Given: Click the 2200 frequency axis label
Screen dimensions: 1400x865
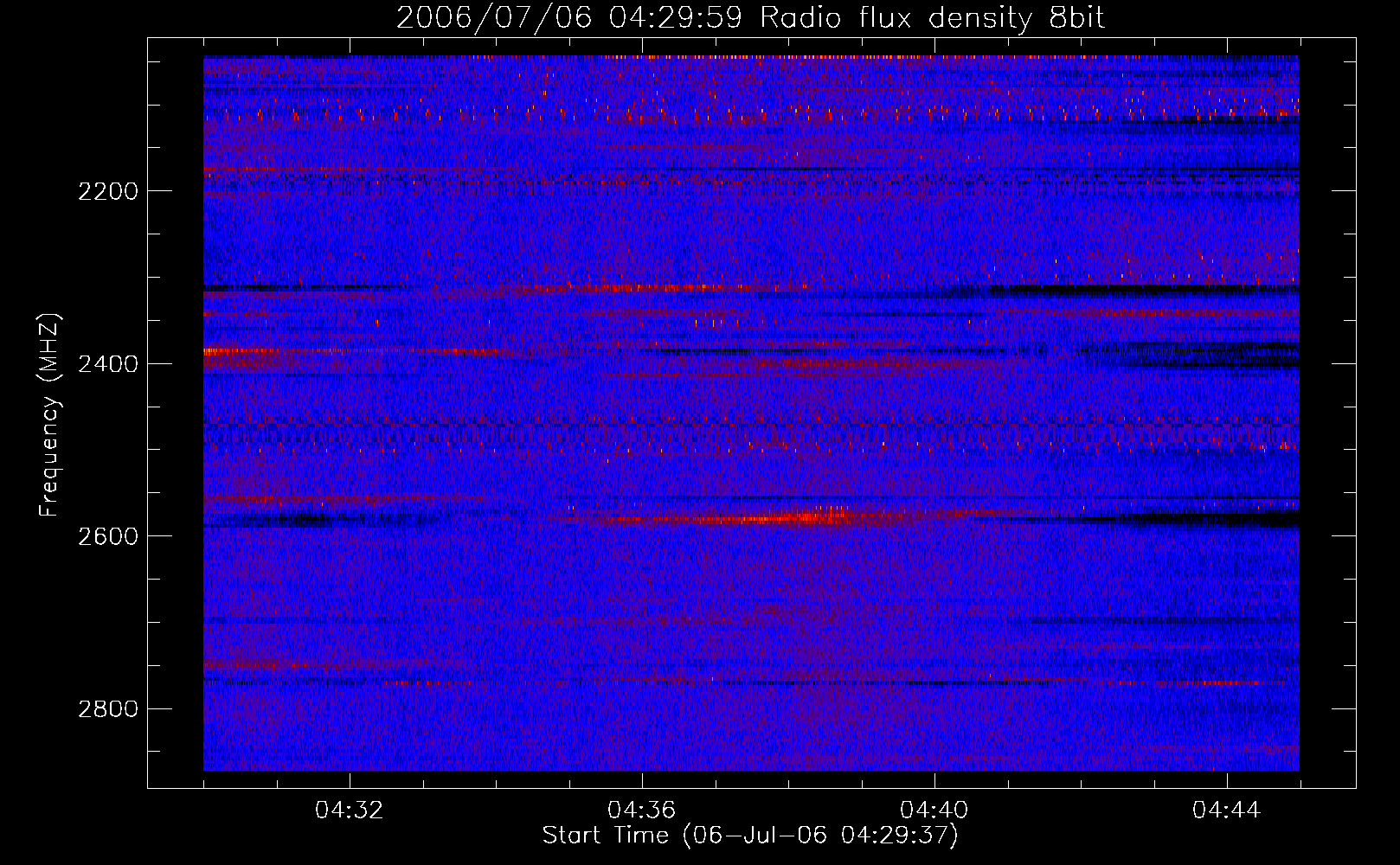Looking at the screenshot, I should (x=108, y=191).
